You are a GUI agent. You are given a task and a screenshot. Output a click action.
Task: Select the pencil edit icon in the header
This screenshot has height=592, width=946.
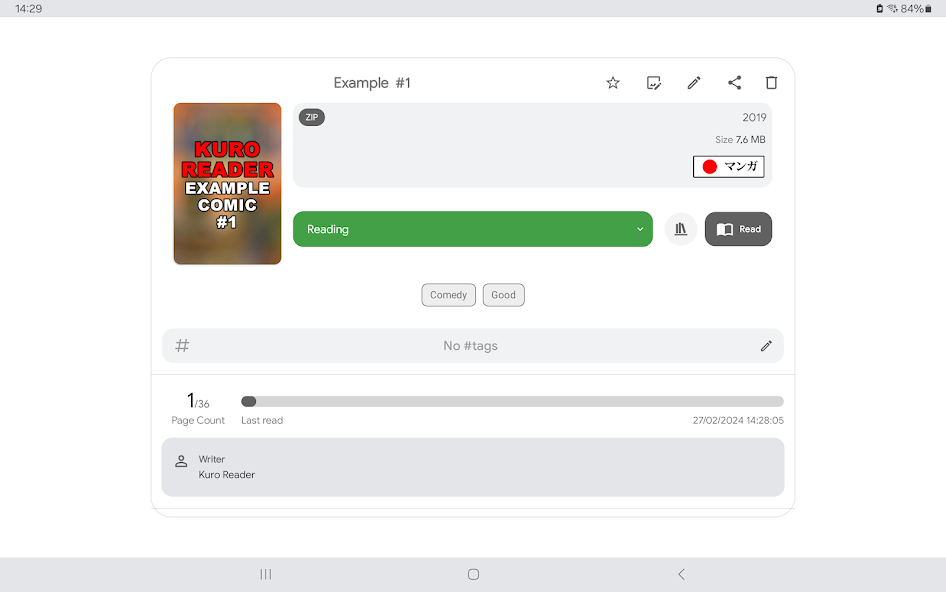pyautogui.click(x=694, y=83)
